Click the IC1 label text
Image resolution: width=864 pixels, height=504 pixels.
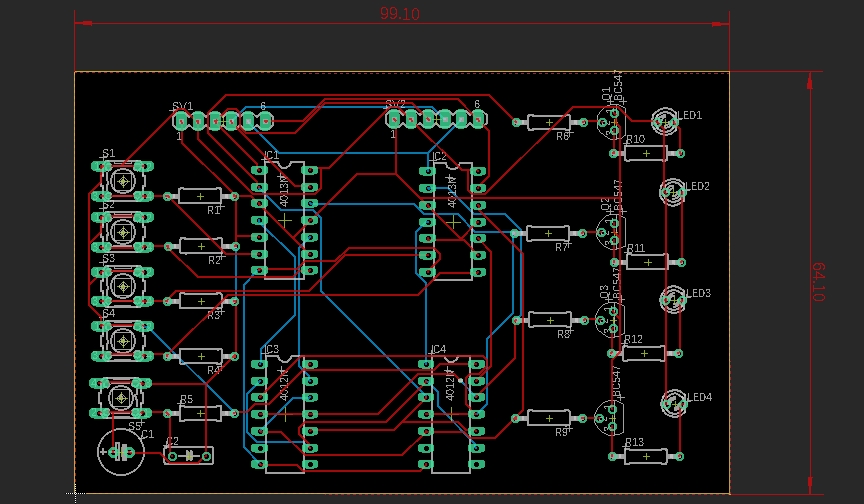click(272, 155)
